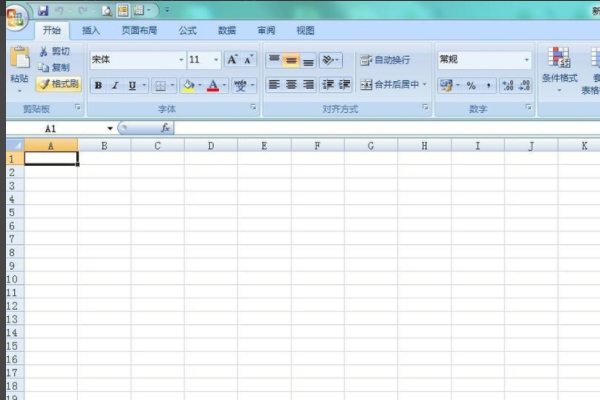The height and width of the screenshot is (400, 600).
Task: Expand the 合并后居中 options arrow
Action: point(424,84)
